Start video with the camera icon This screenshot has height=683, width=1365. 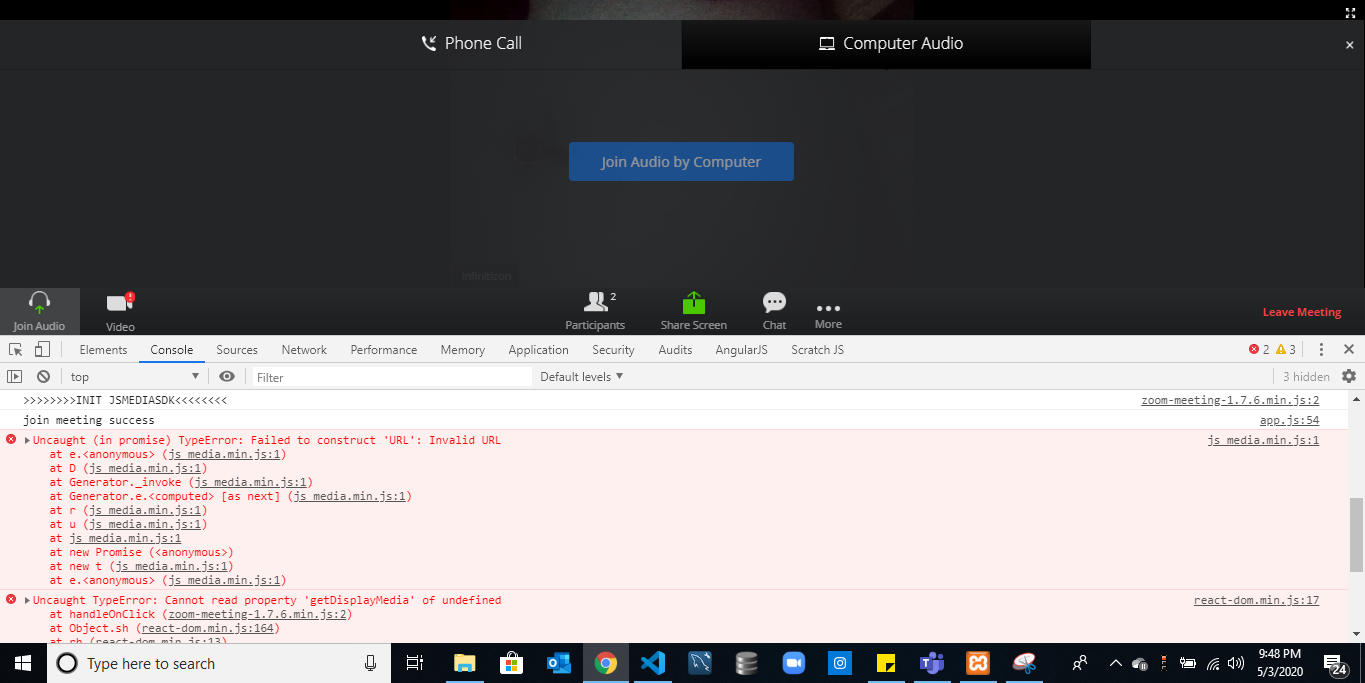[120, 302]
